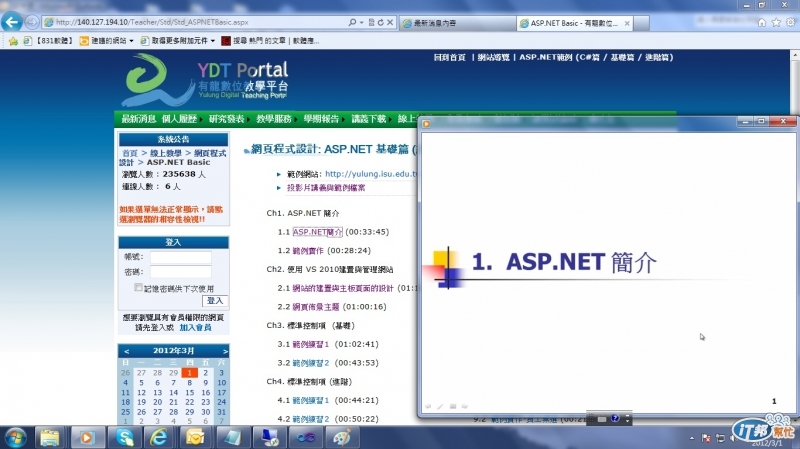The width and height of the screenshot is (800, 449).
Task: Show hidden tray icons arrow
Action: click(x=692, y=438)
